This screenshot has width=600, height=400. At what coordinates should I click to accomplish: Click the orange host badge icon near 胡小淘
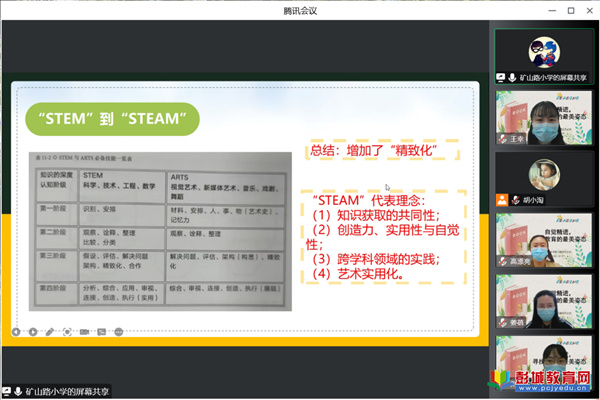click(x=502, y=200)
